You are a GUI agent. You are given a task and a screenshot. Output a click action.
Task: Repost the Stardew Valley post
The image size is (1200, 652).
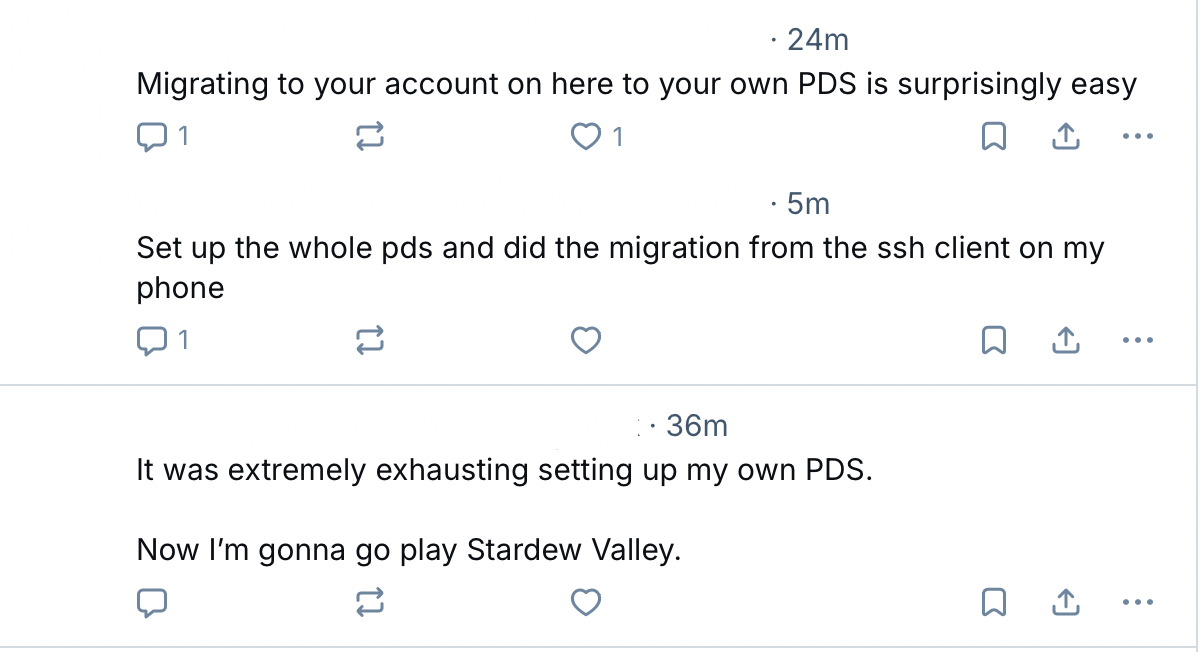pos(370,602)
